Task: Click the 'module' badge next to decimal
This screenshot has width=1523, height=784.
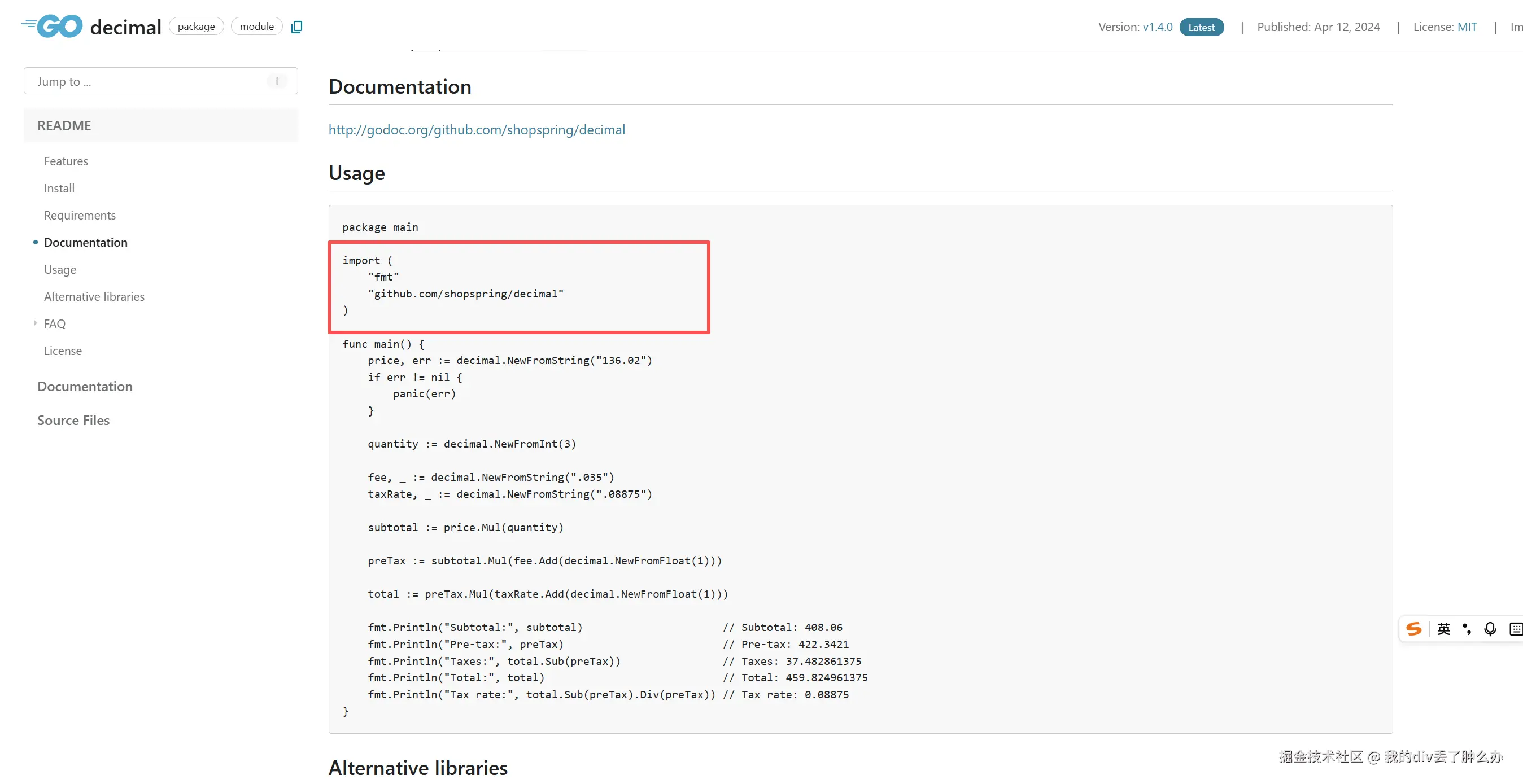Action: click(x=256, y=27)
